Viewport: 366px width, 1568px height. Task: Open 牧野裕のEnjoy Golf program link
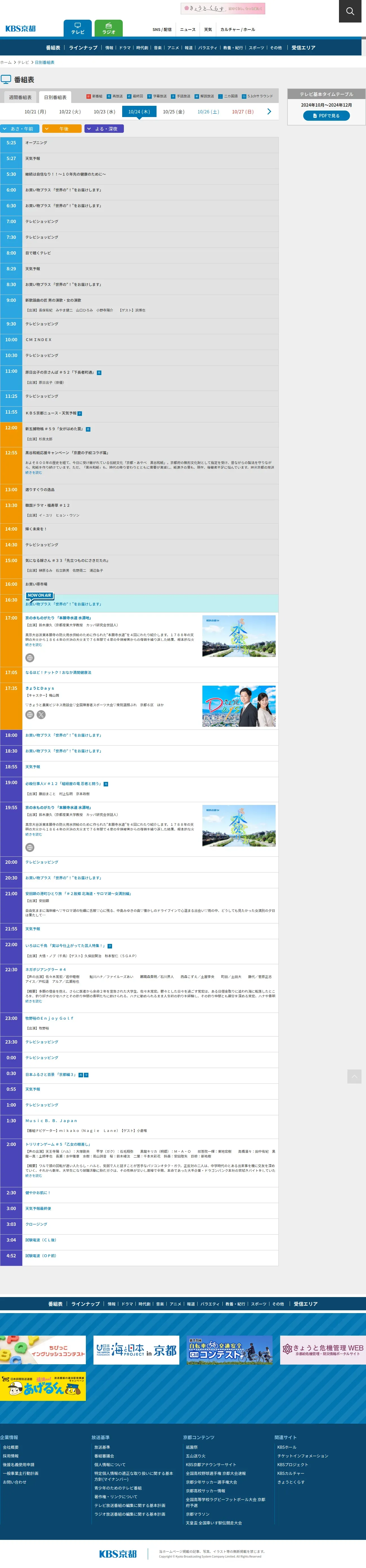click(49, 1018)
